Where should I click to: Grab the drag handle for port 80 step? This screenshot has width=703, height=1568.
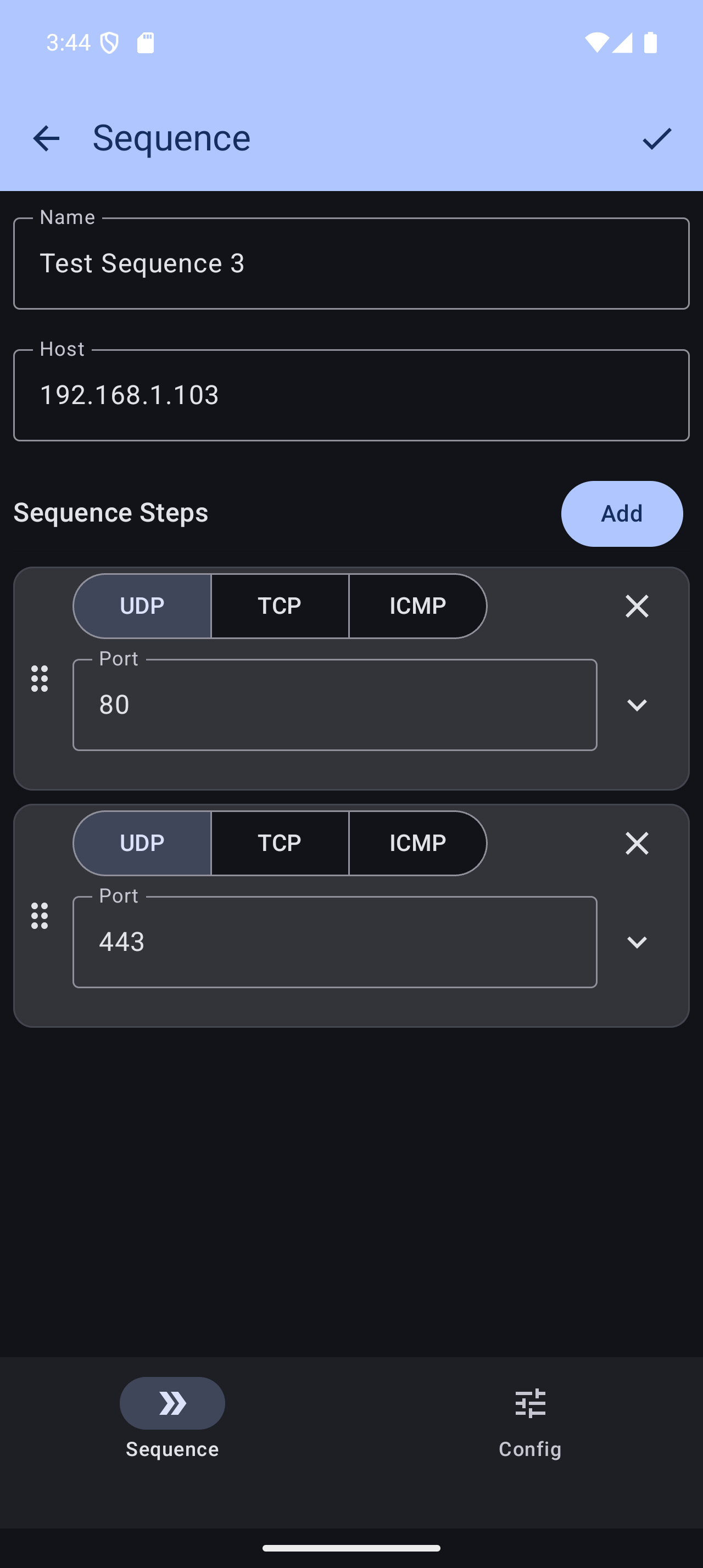coord(40,679)
